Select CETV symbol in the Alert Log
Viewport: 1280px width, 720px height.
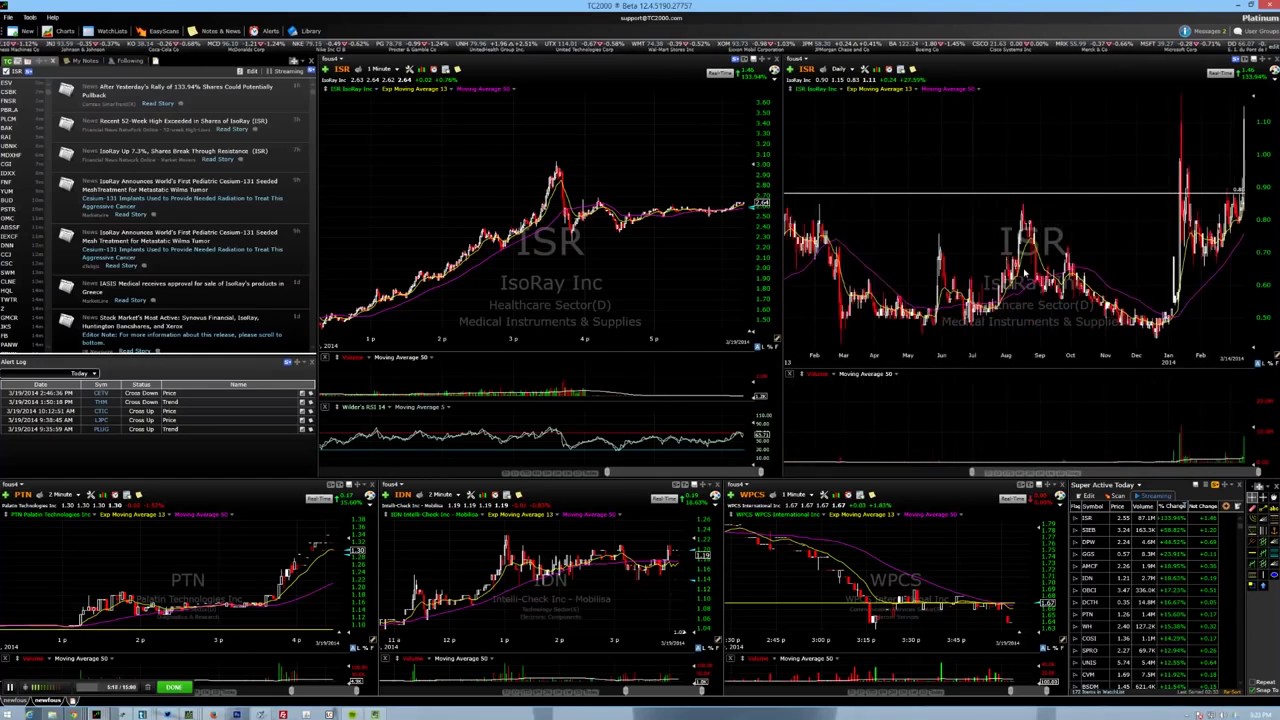click(x=101, y=393)
